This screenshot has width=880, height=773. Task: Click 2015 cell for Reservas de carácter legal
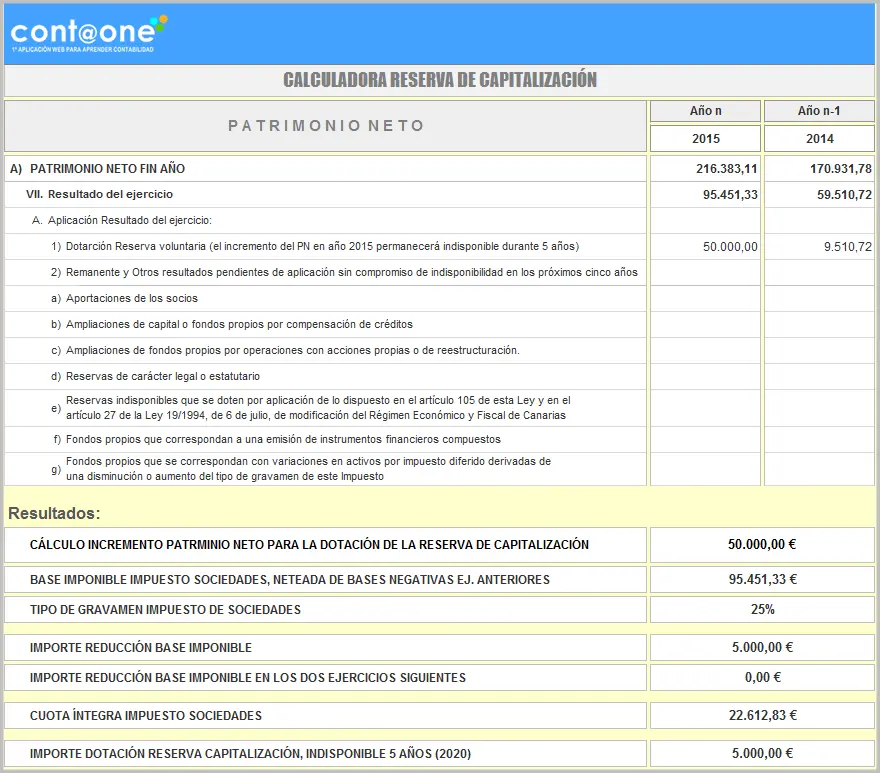coord(705,376)
